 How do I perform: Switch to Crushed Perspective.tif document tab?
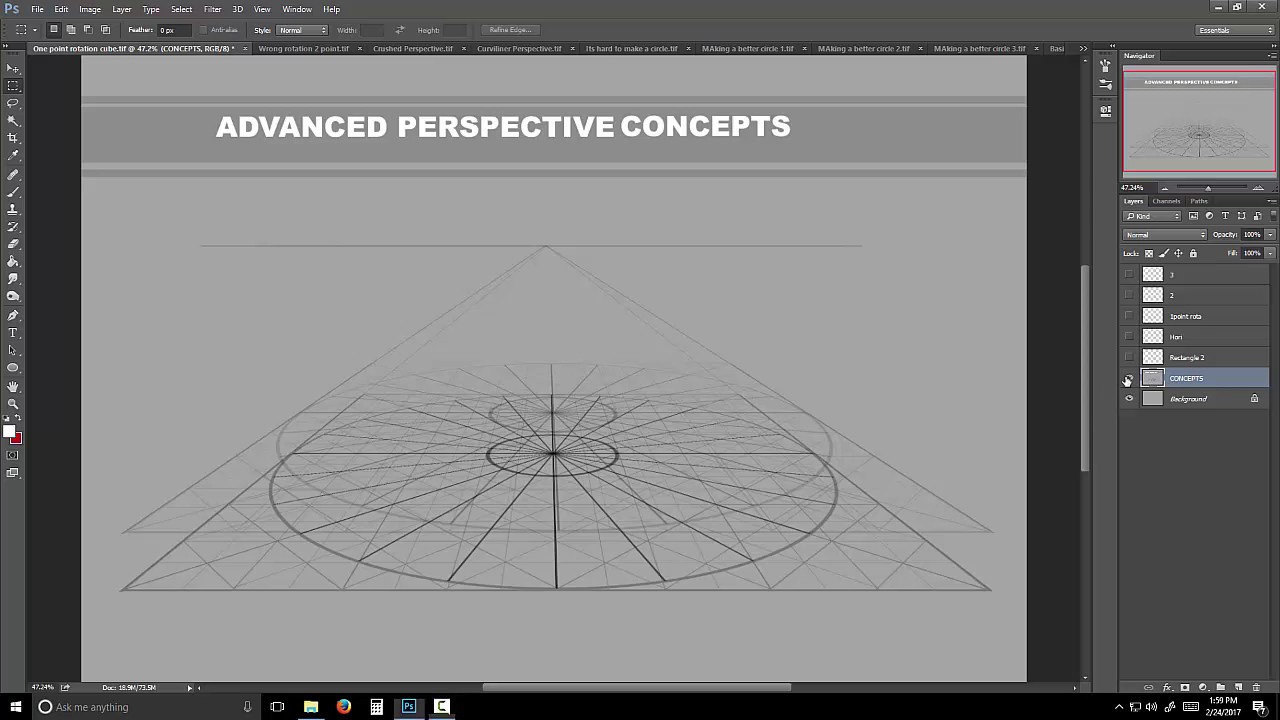coord(413,48)
